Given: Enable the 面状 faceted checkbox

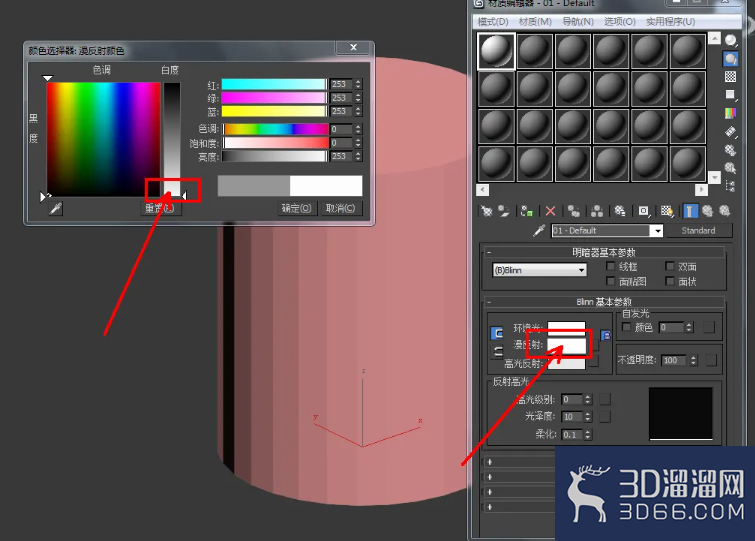Looking at the screenshot, I should 670,281.
